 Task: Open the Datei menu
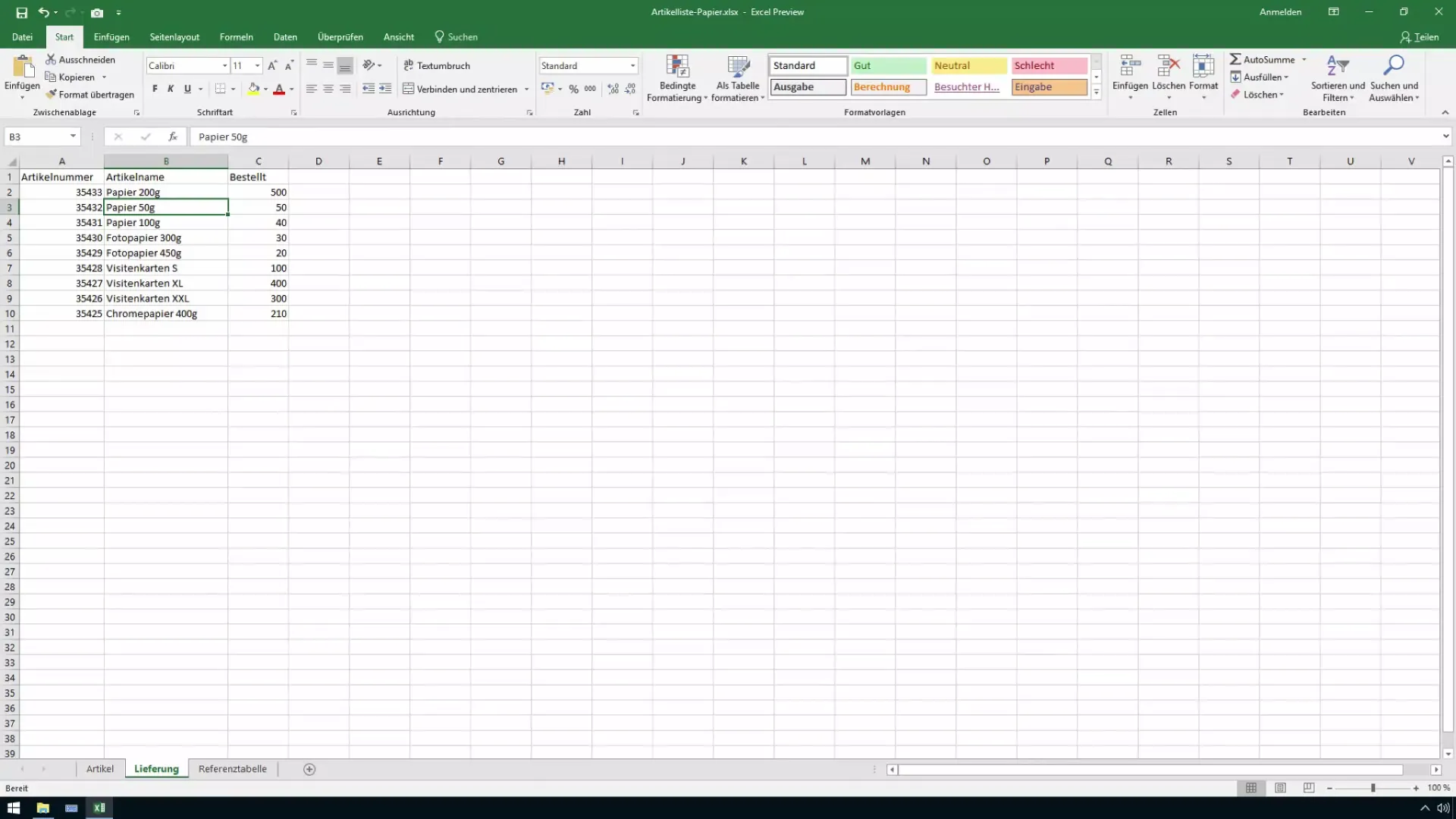click(22, 36)
